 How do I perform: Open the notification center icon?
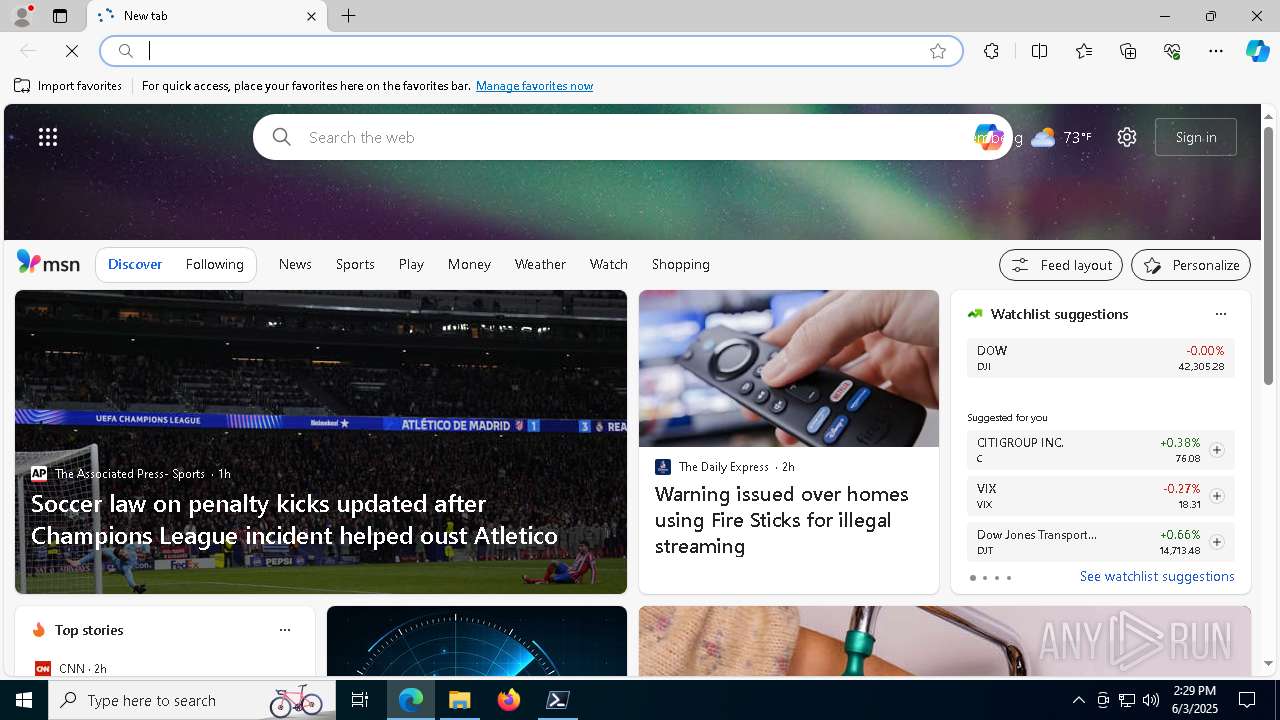(1247, 700)
